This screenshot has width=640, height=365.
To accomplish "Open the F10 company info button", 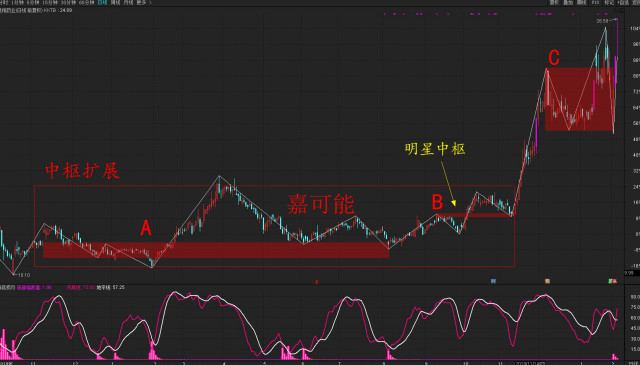I will (x=595, y=2).
